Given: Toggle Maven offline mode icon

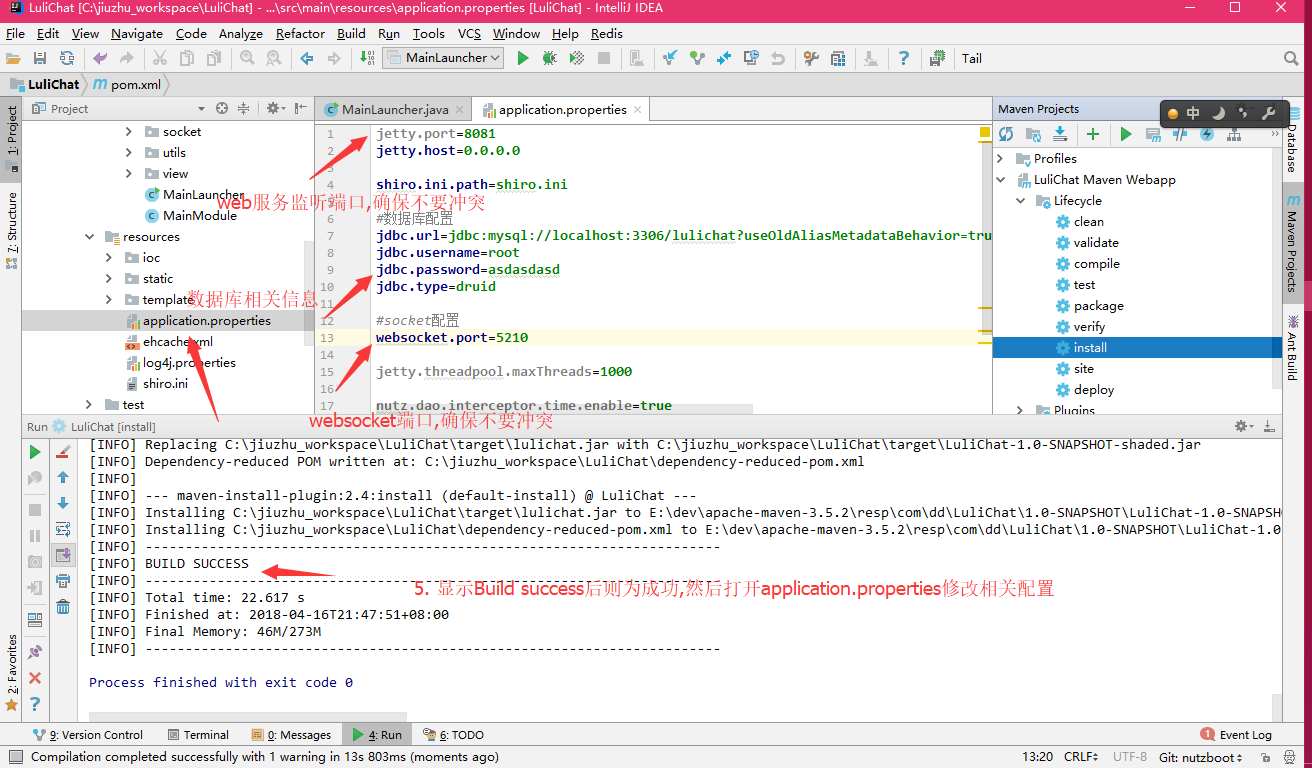Looking at the screenshot, I should coord(1180,134).
